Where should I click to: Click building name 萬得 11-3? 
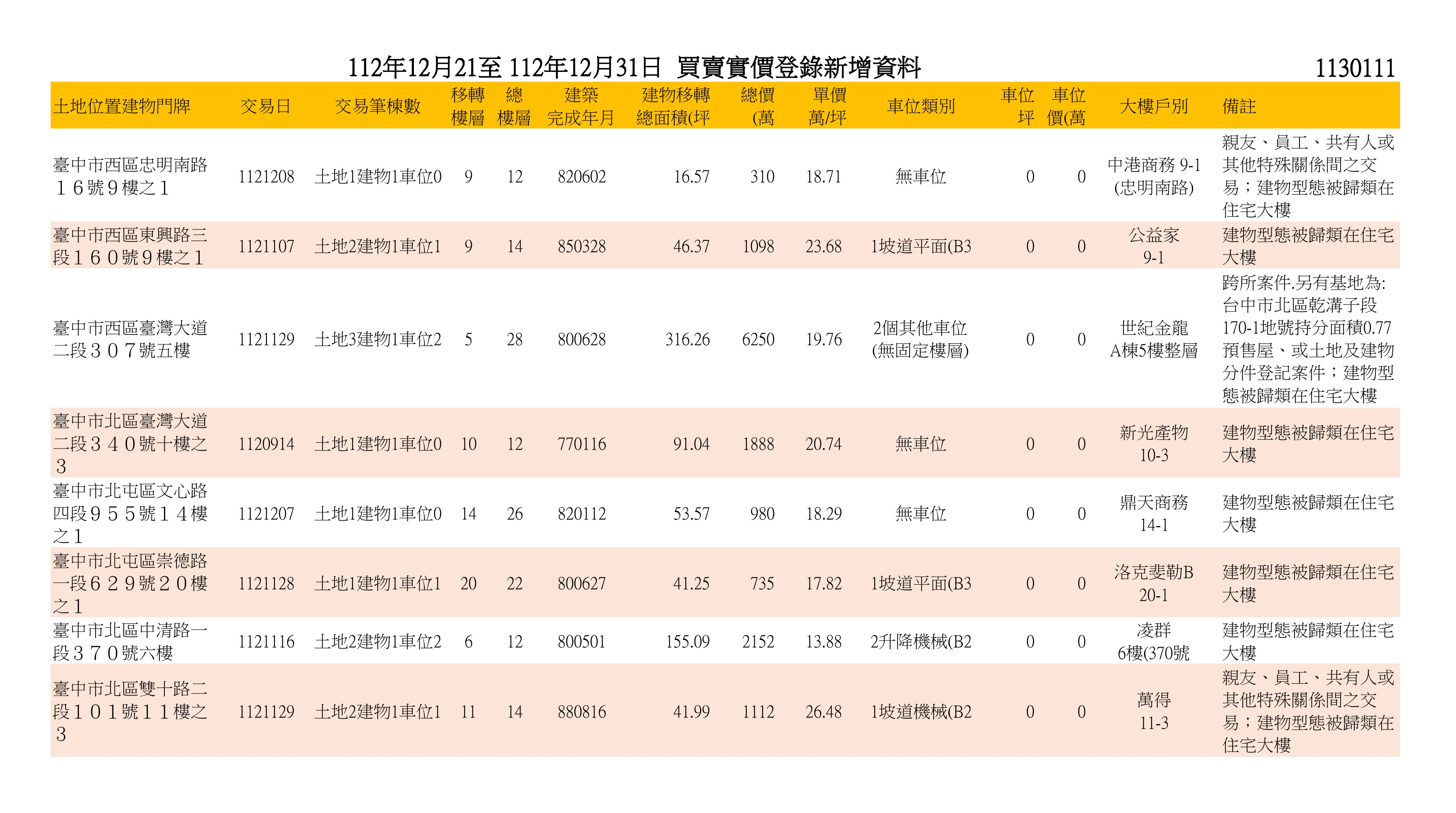[x=1154, y=711]
